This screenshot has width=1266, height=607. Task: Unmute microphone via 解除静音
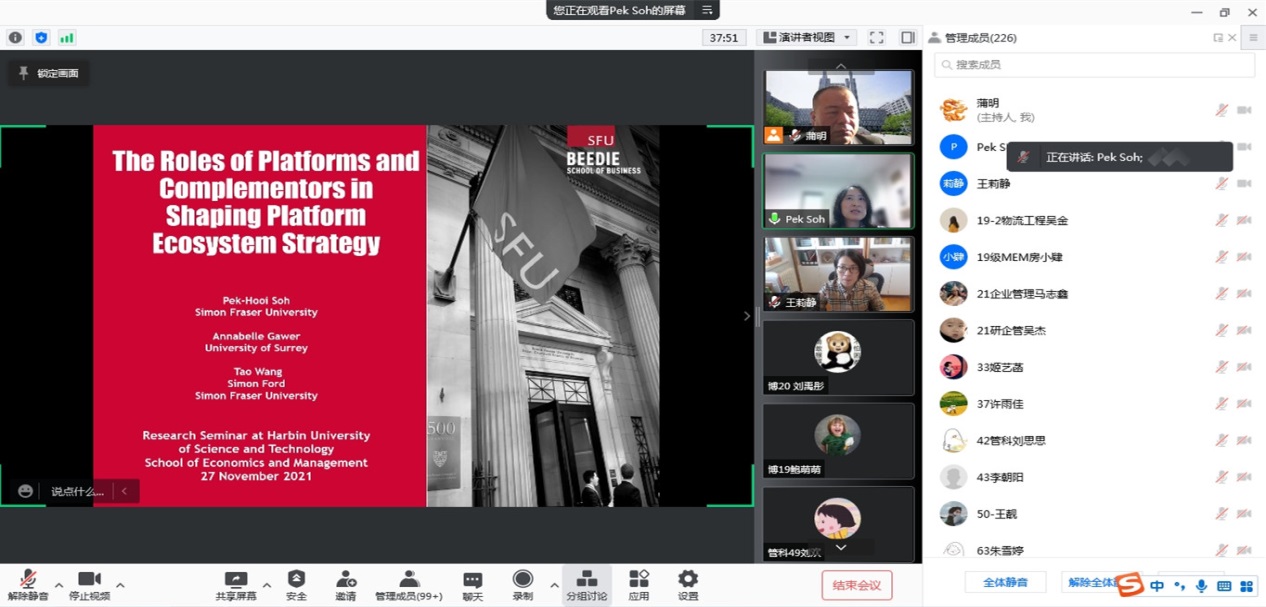[27, 585]
